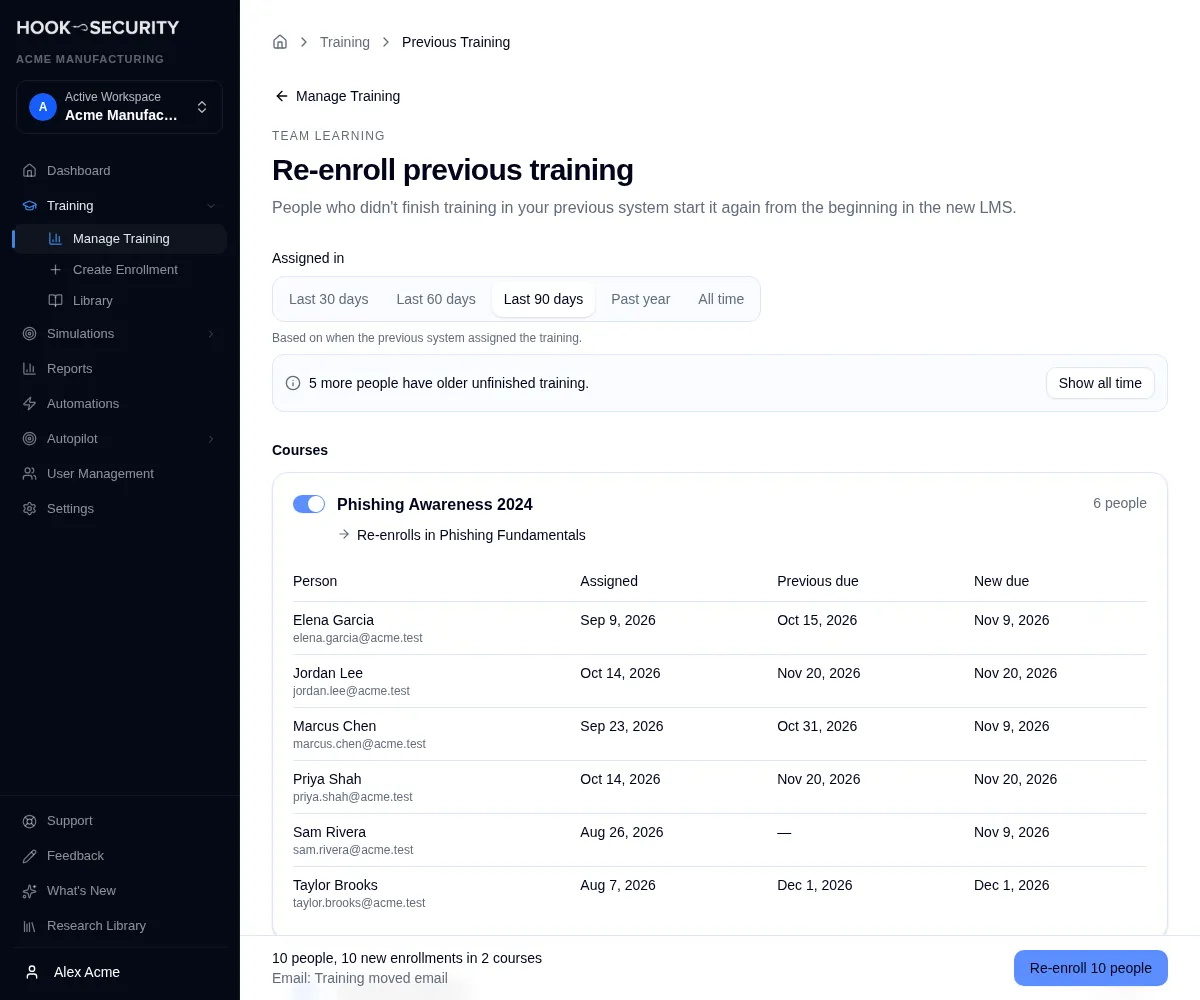Click the Jordan Lee name
The image size is (1200, 1000).
[328, 673]
